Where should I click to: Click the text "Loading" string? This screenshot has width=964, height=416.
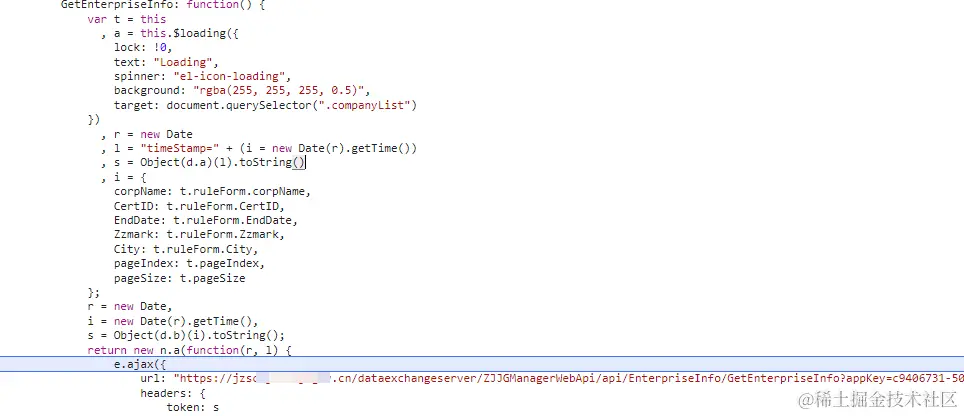click(x=183, y=62)
